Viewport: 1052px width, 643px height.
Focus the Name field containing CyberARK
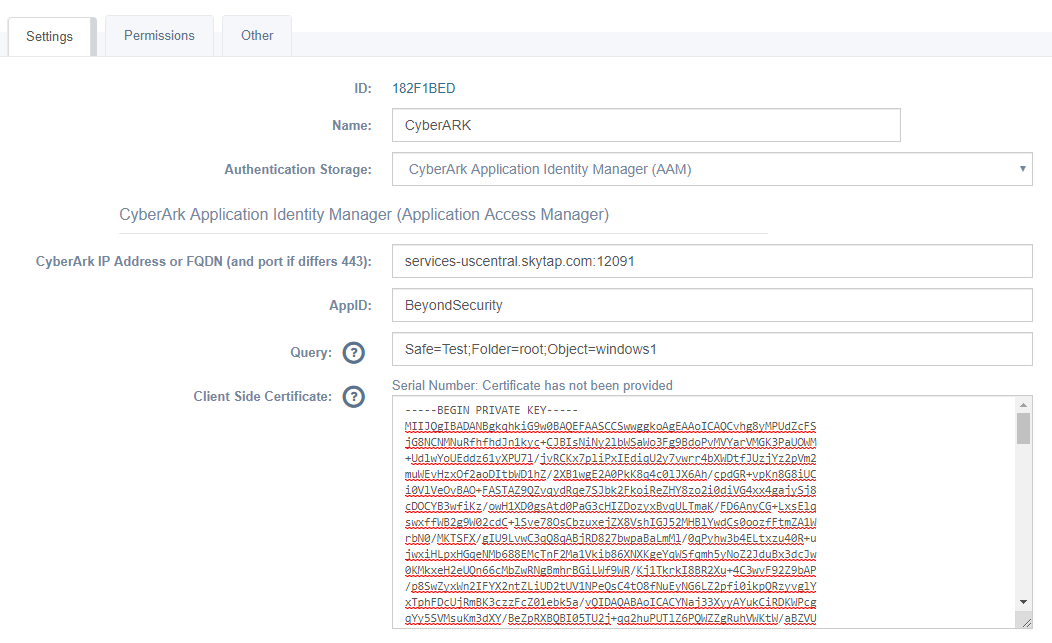(x=646, y=125)
